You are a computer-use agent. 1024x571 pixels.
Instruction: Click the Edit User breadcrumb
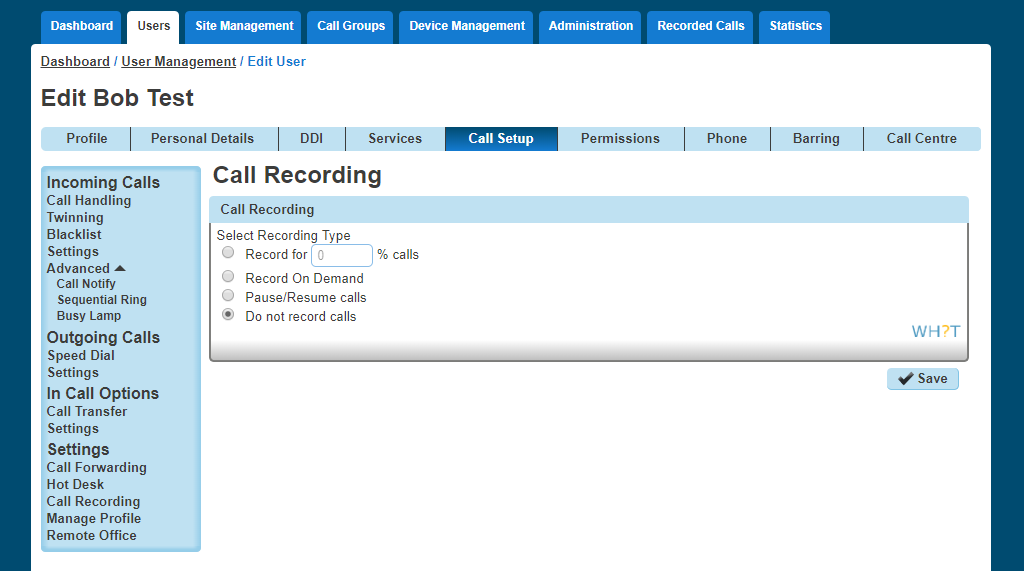[276, 61]
